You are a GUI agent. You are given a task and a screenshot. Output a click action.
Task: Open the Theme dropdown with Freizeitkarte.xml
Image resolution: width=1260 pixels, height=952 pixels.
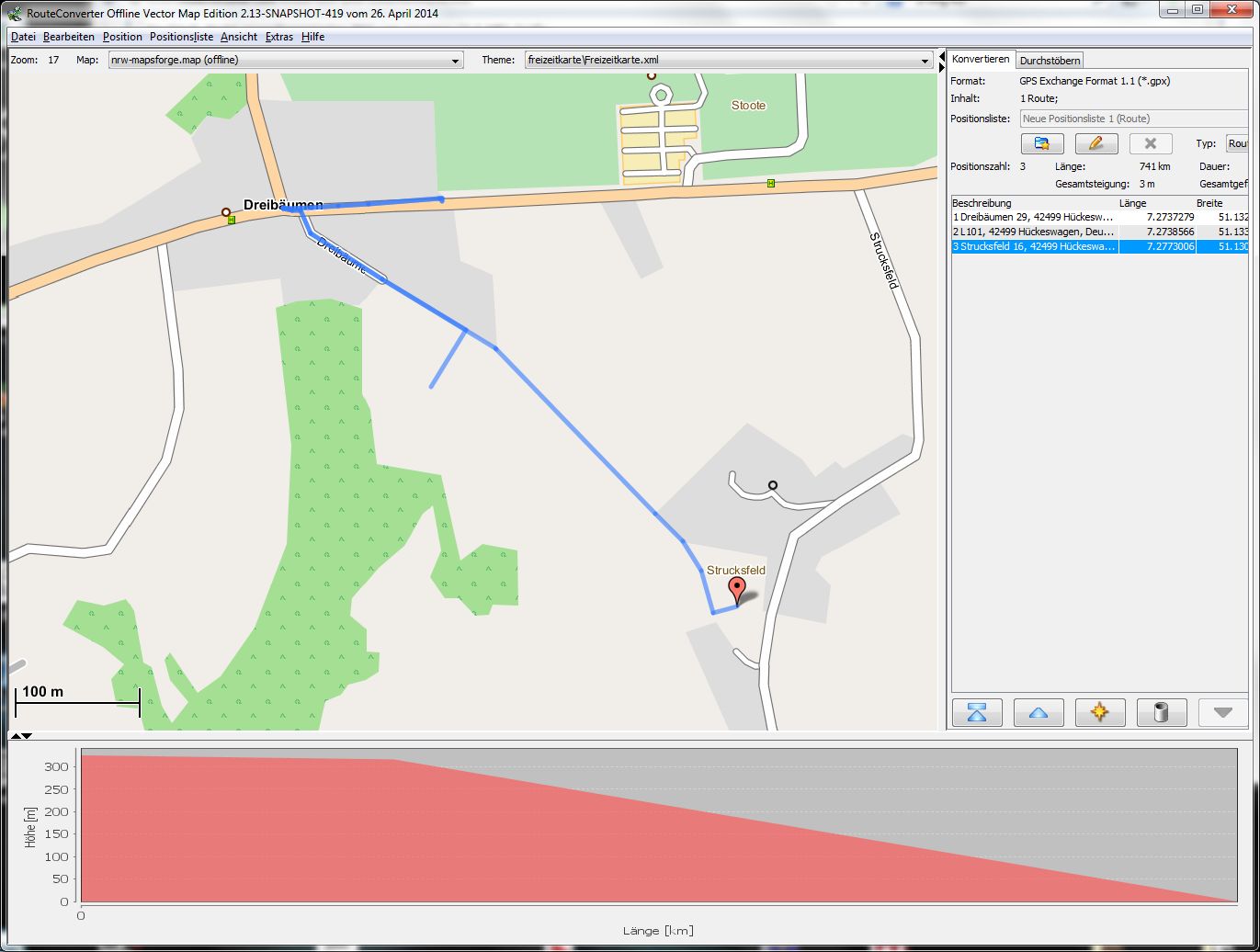729,61
